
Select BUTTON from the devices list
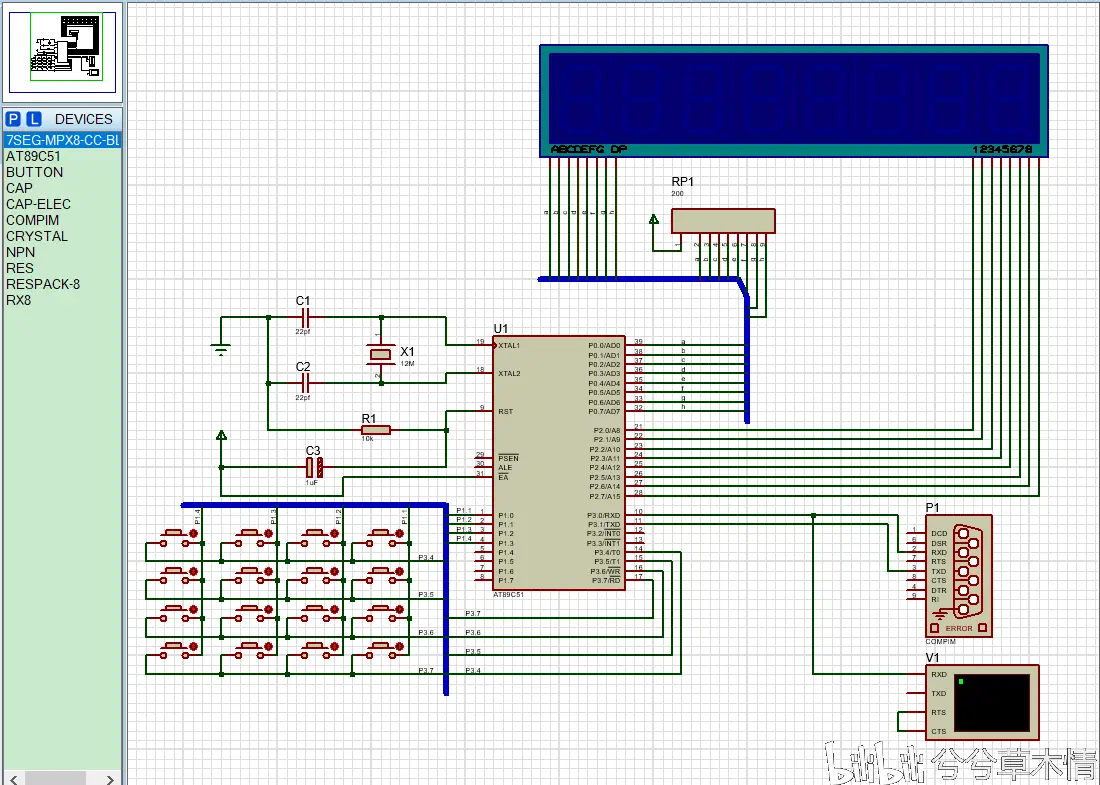tap(34, 172)
